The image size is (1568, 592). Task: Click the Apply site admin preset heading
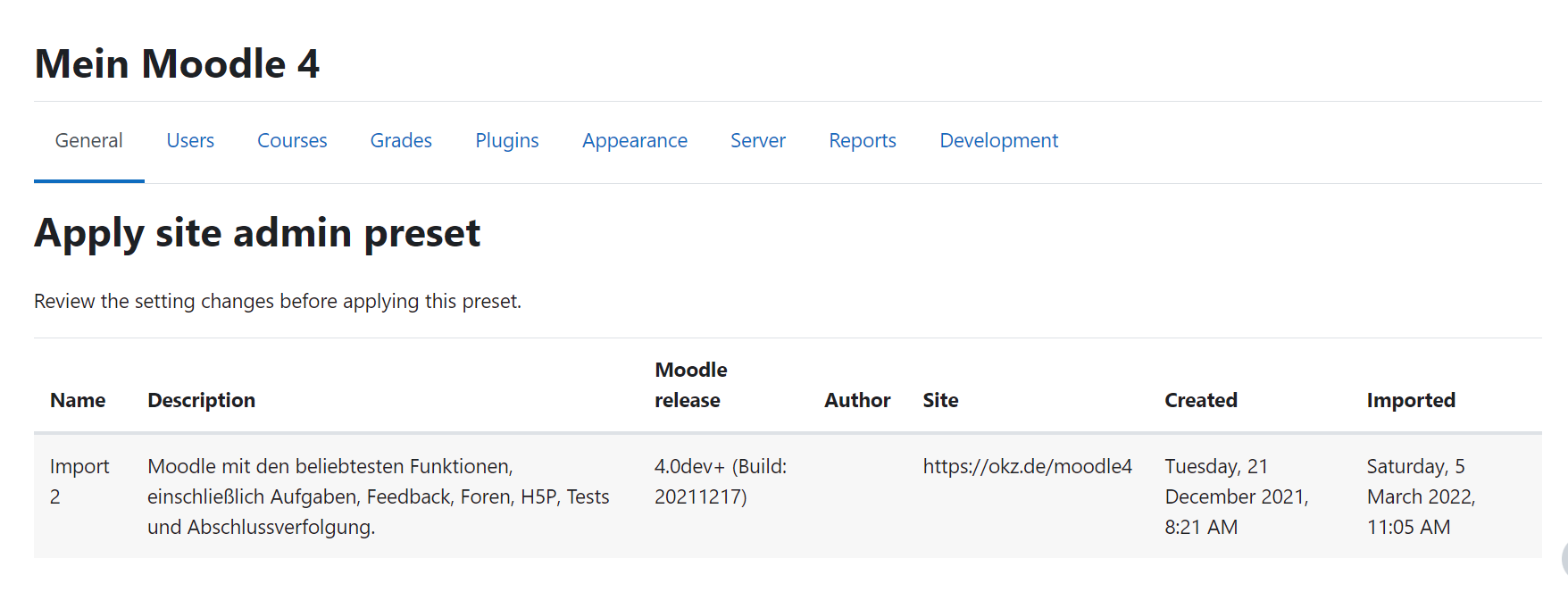click(257, 234)
